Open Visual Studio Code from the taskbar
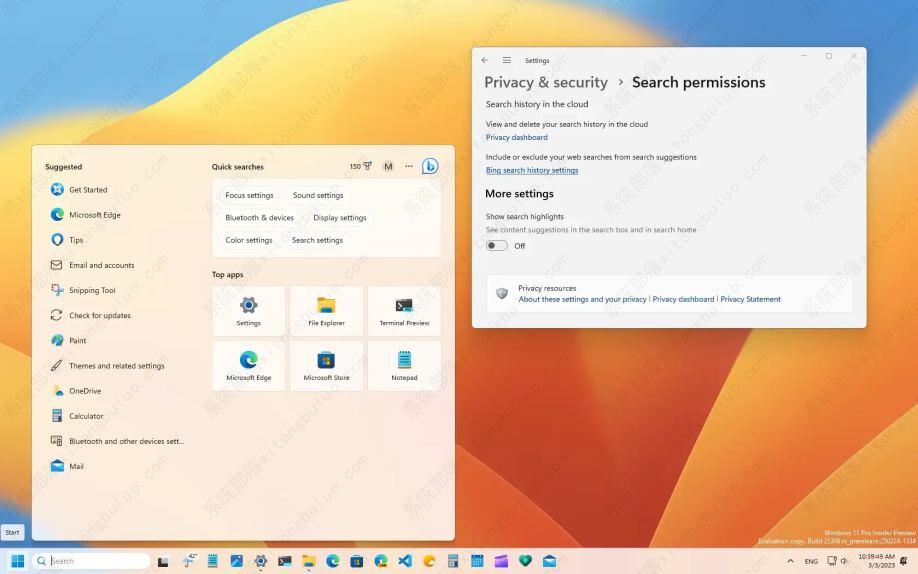Viewport: 918px width, 574px height. (405, 561)
